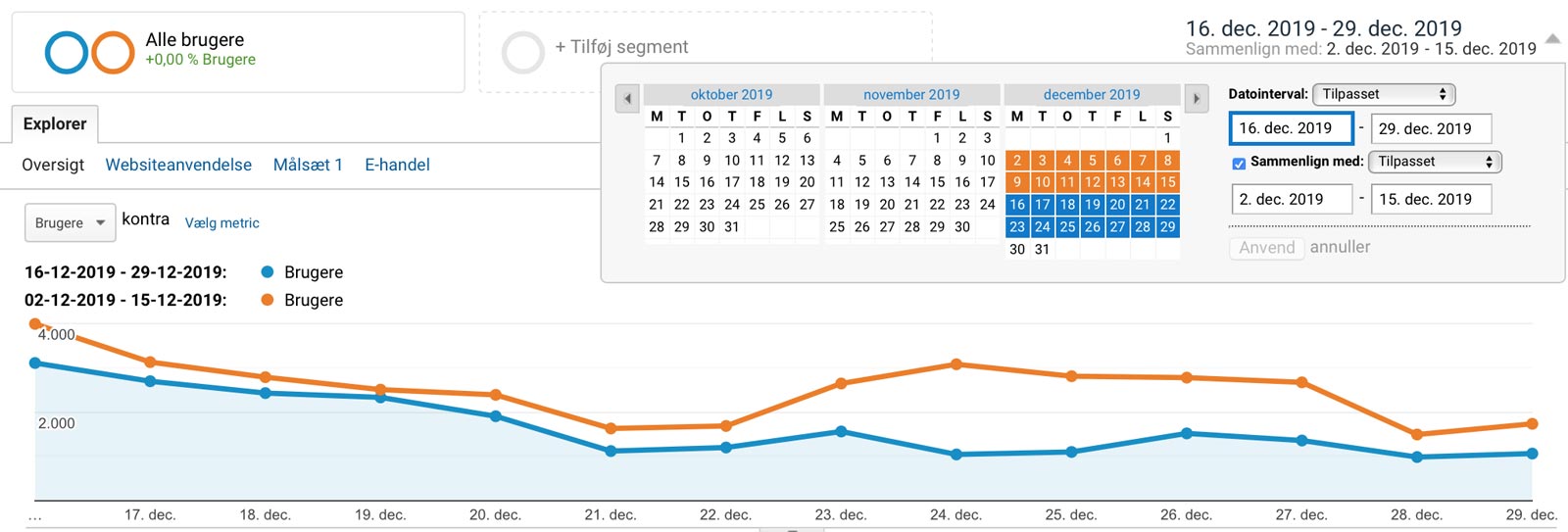Click the empty Tilføj segment circle
The image size is (1568, 532).
(x=522, y=53)
